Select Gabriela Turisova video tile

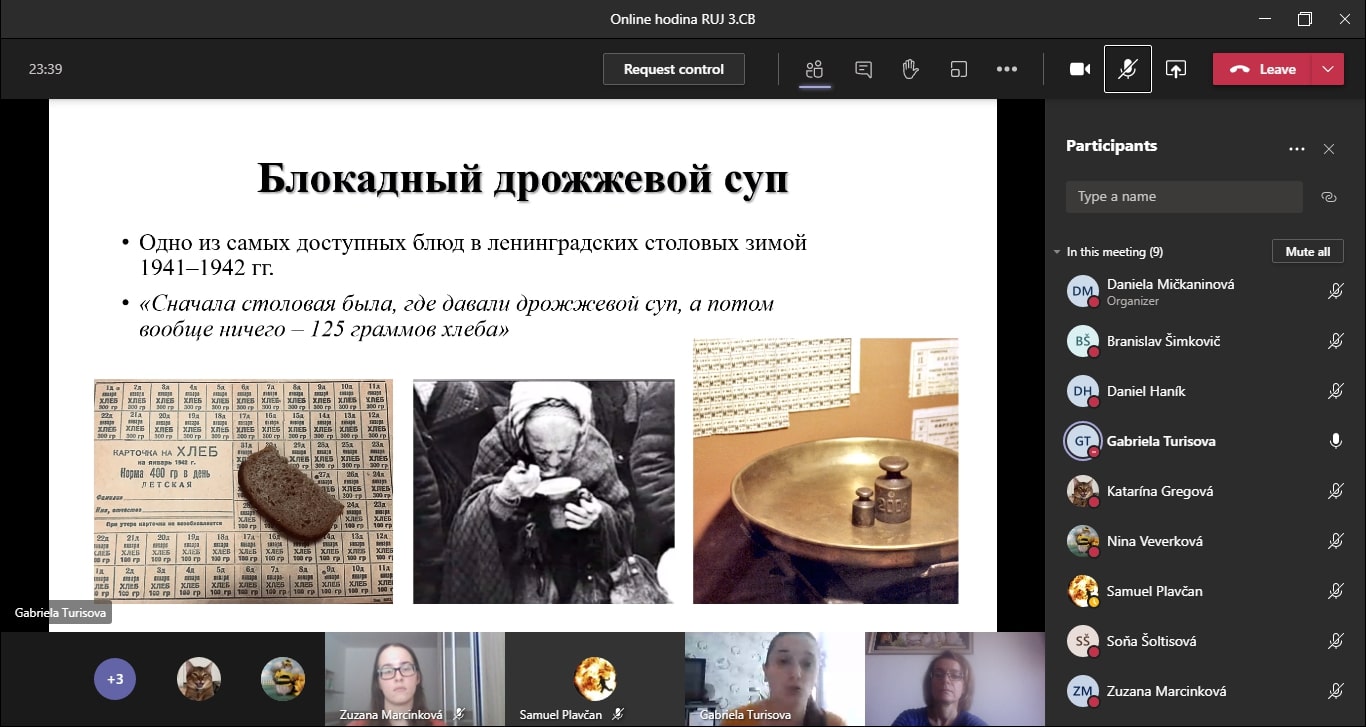[x=775, y=679]
